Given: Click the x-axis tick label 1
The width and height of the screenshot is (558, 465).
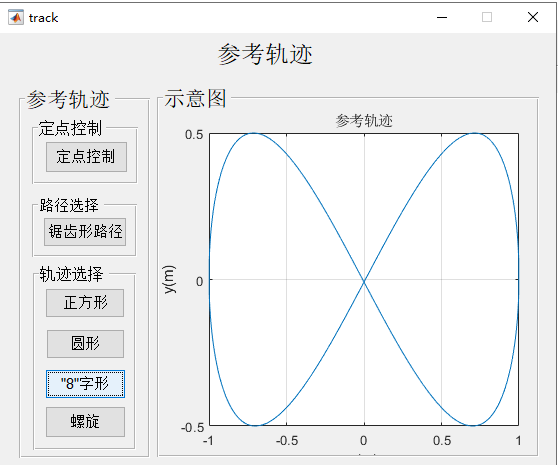Looking at the screenshot, I should (x=518, y=441).
